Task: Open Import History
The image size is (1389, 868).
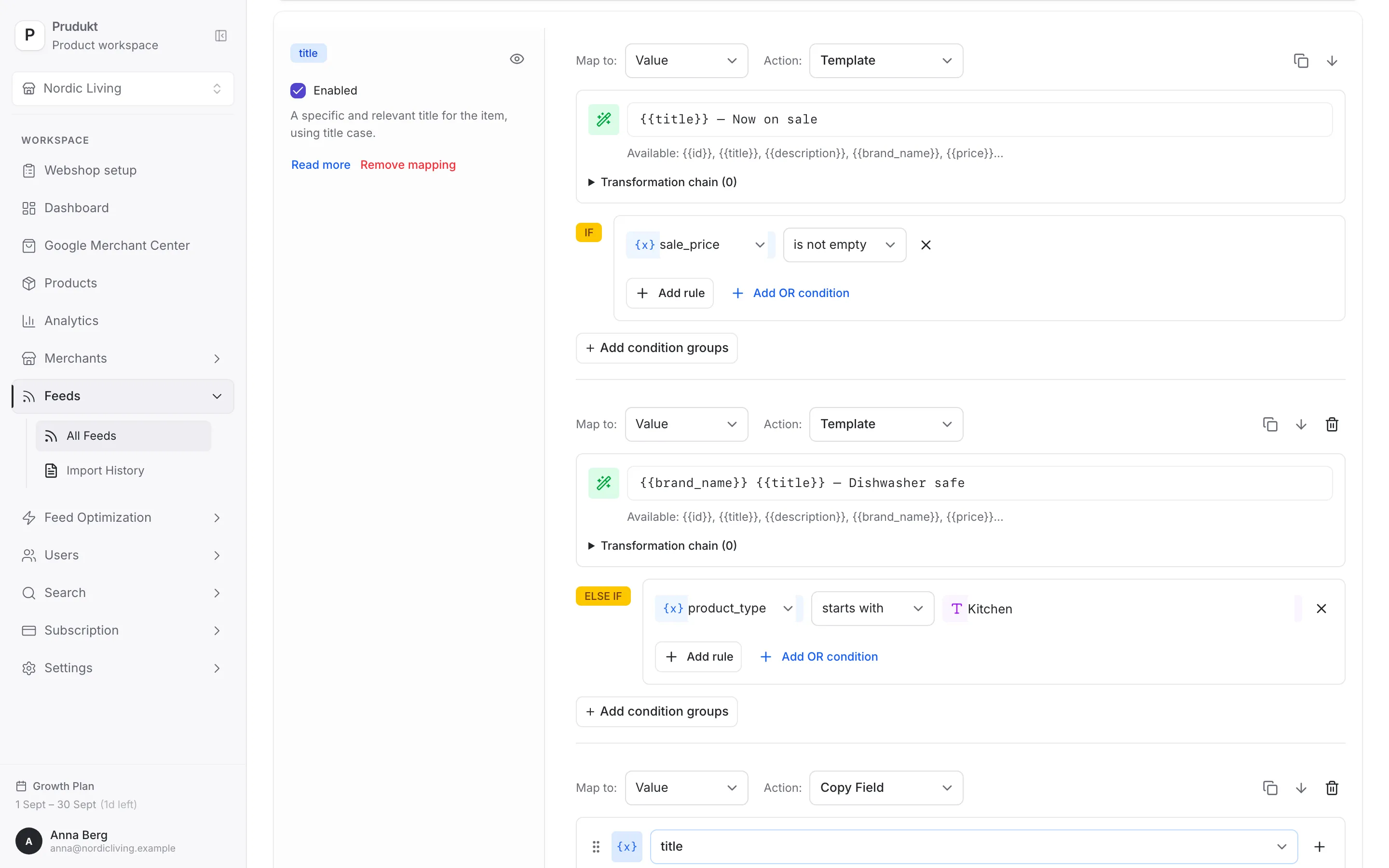Action: click(x=123, y=470)
